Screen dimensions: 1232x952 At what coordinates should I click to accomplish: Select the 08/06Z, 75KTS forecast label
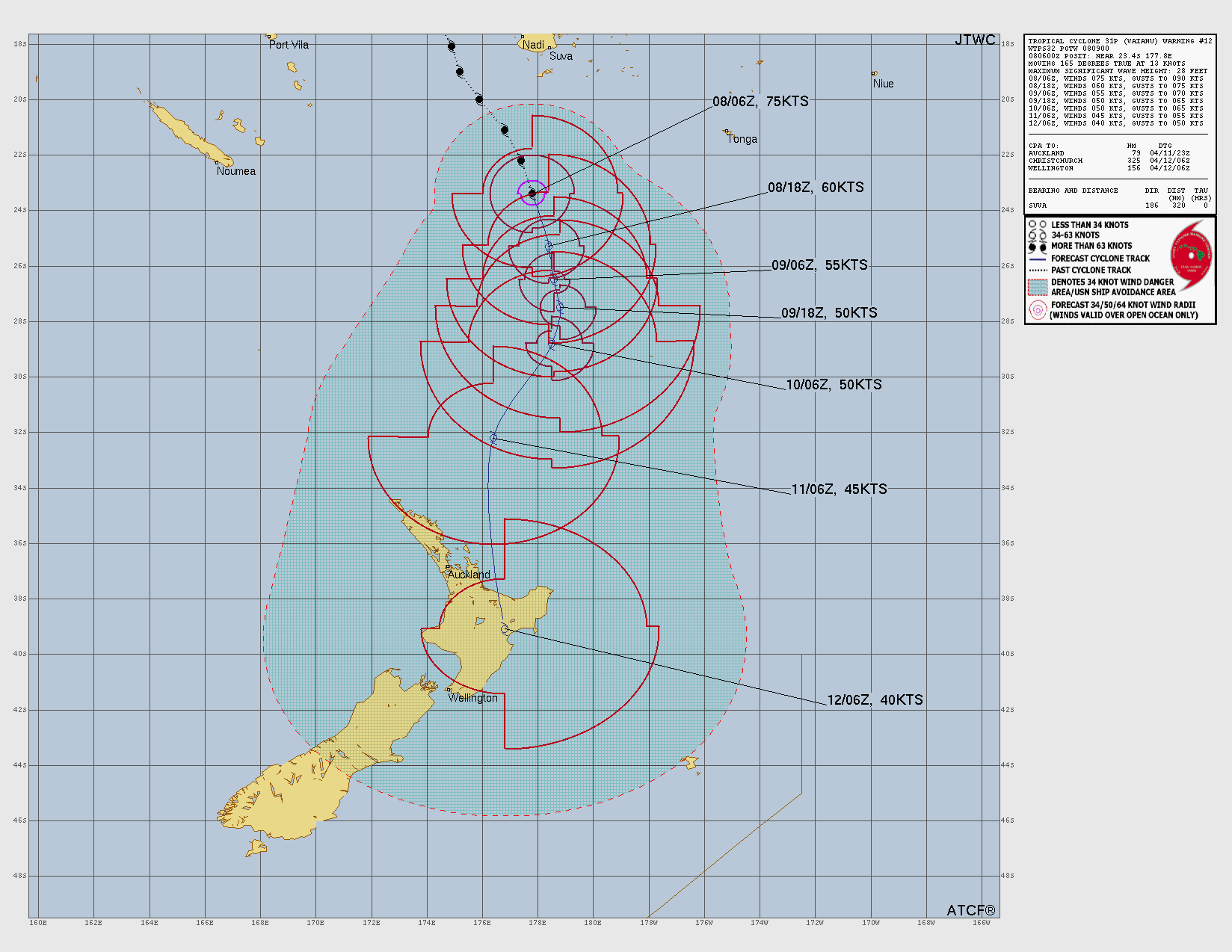(x=760, y=102)
